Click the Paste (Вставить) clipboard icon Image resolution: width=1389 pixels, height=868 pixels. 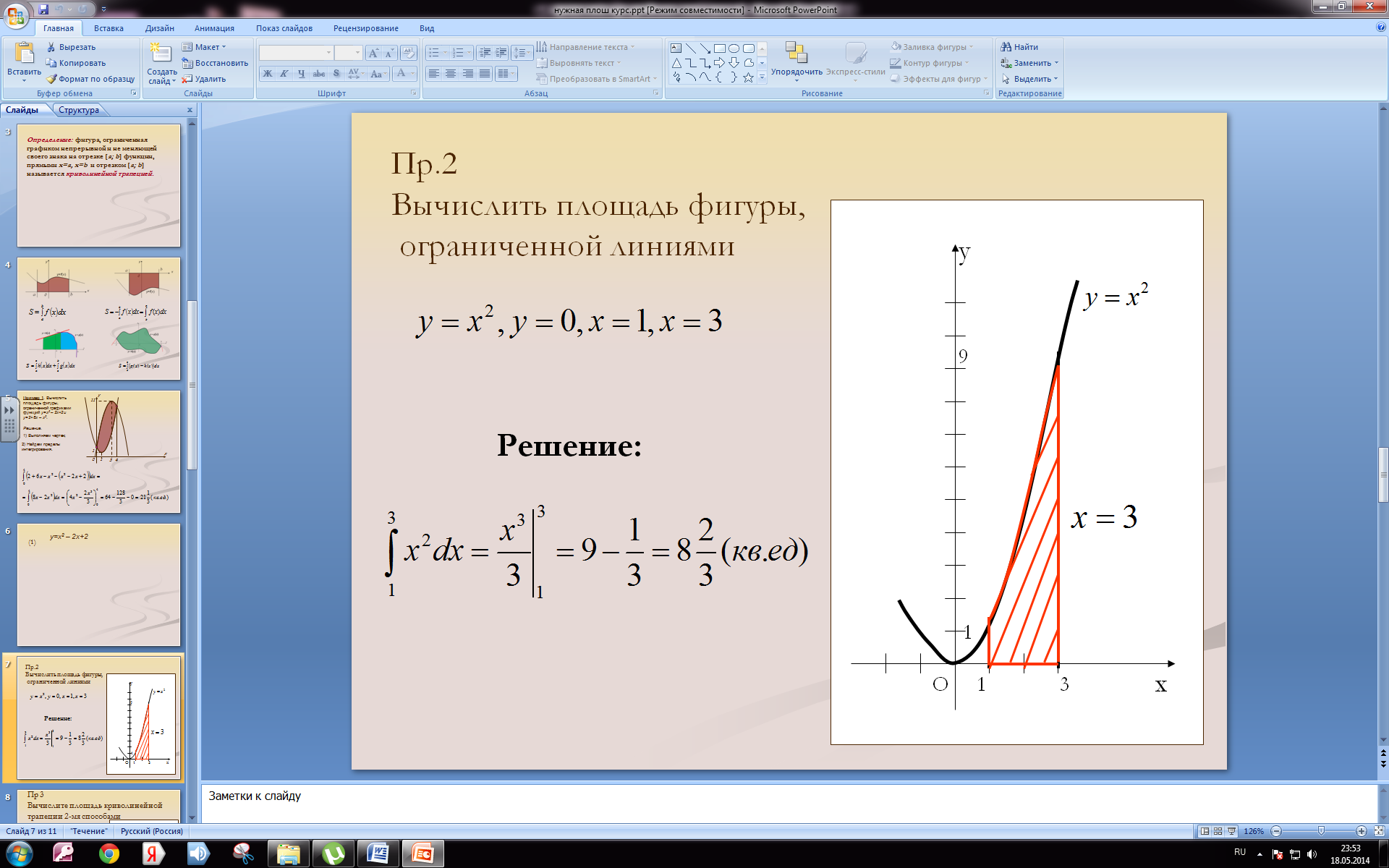click(24, 54)
